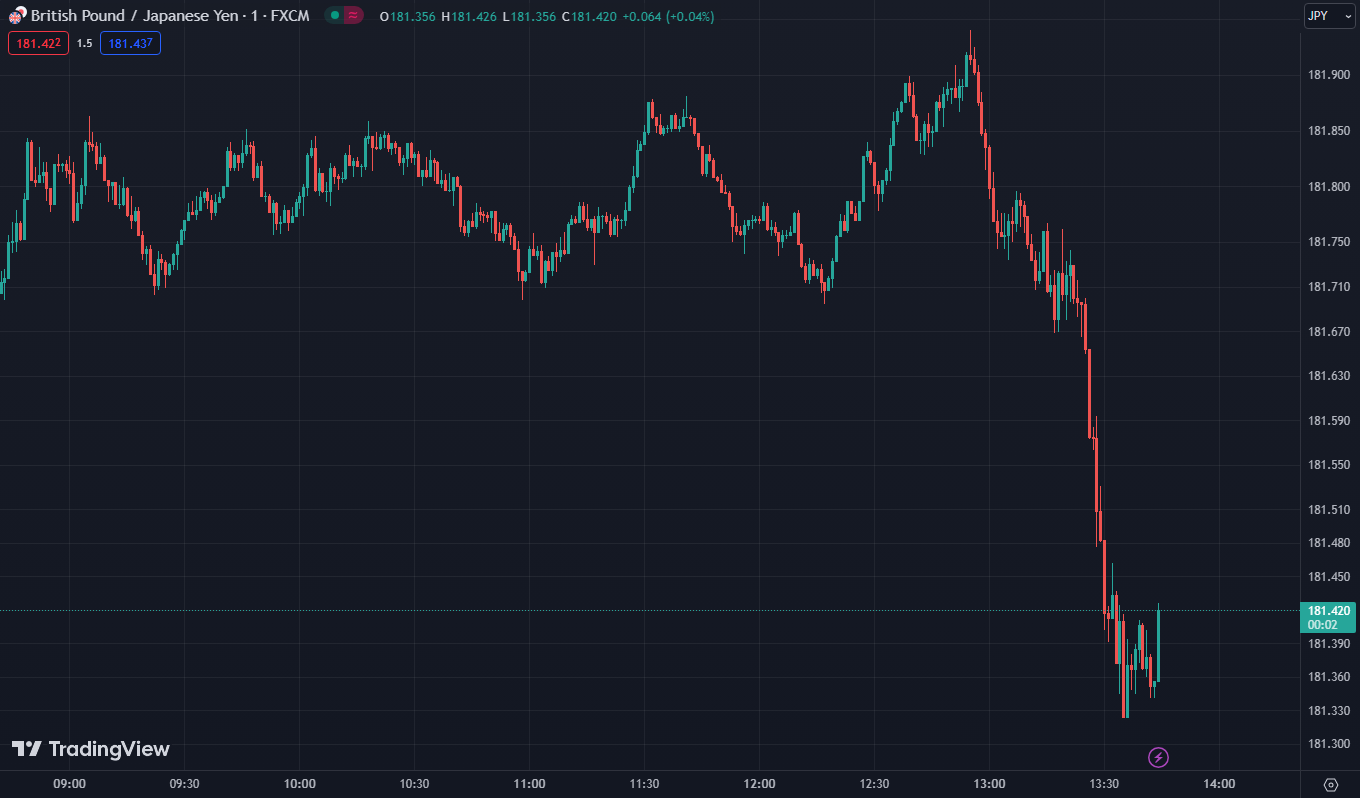Click the 11:30 time axis label

[644, 783]
